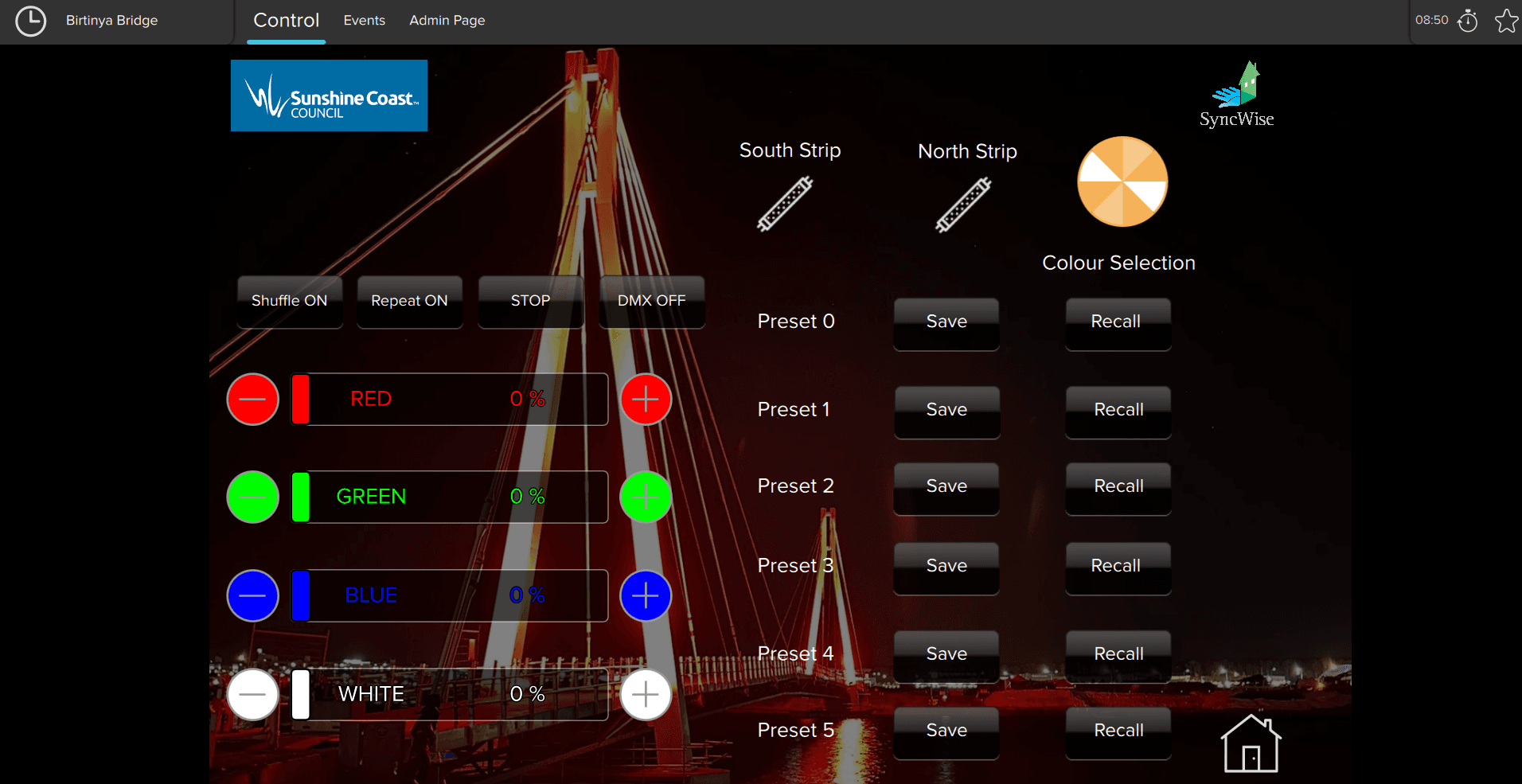Screen dimensions: 1522x784
Task: Toggle the Shuffle ON button
Action: [x=290, y=301]
